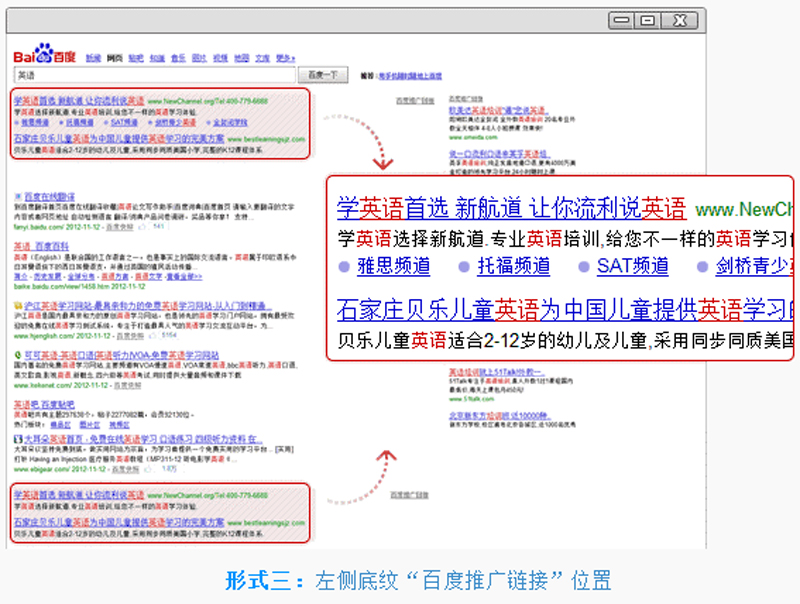The image size is (800, 604).
Task: Close the browser window
Action: (x=680, y=20)
